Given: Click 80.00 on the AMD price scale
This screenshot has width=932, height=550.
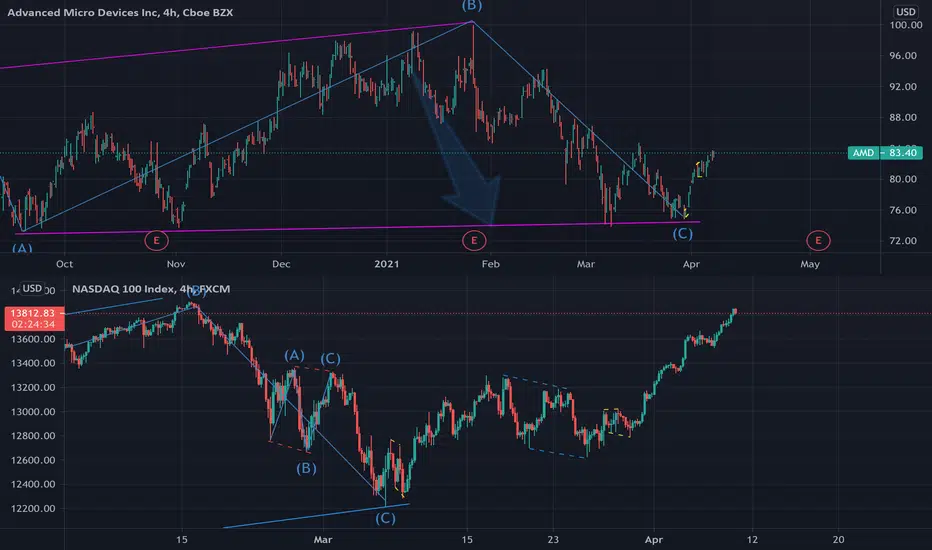Looking at the screenshot, I should [x=903, y=179].
